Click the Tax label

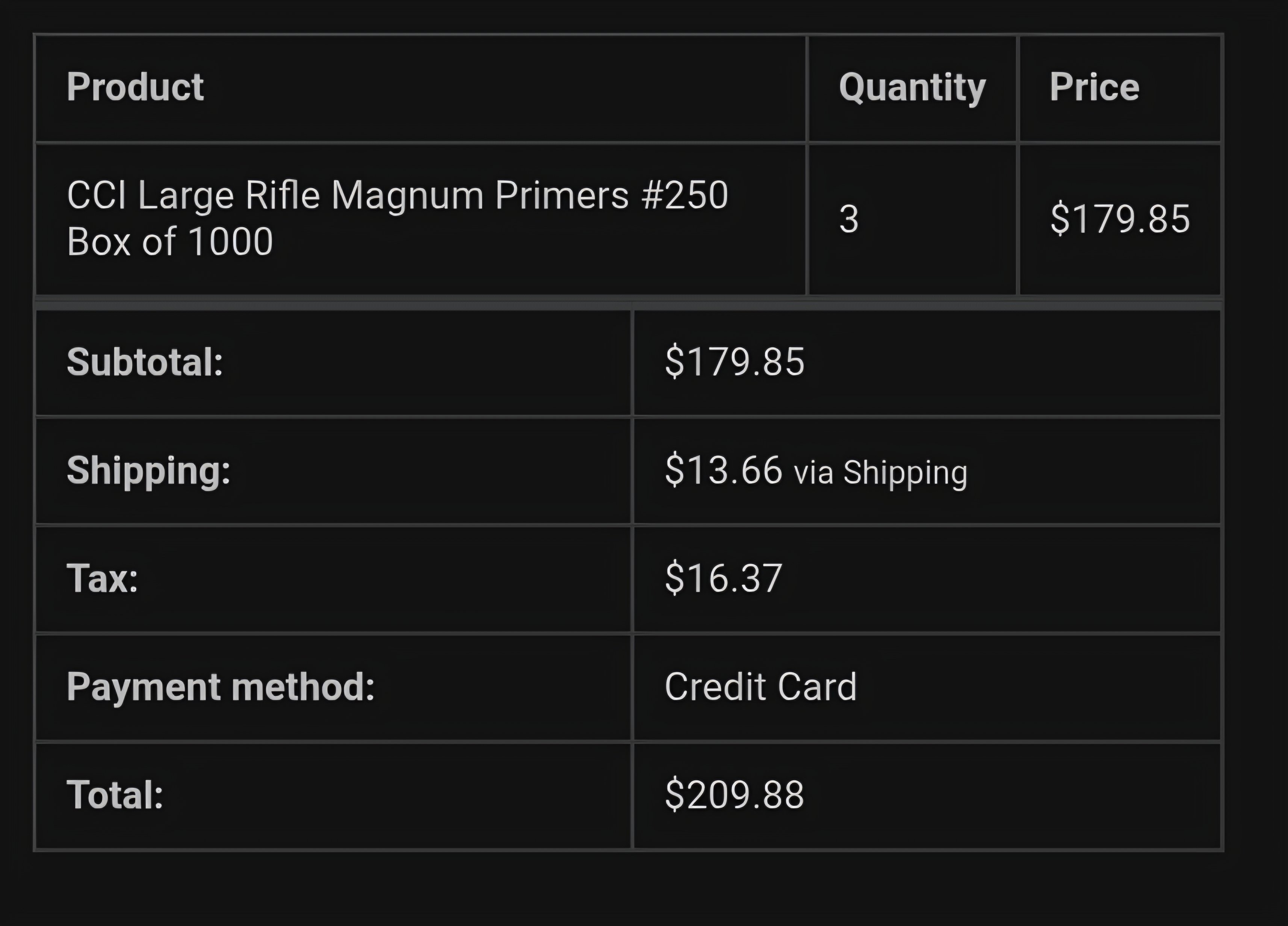point(102,578)
